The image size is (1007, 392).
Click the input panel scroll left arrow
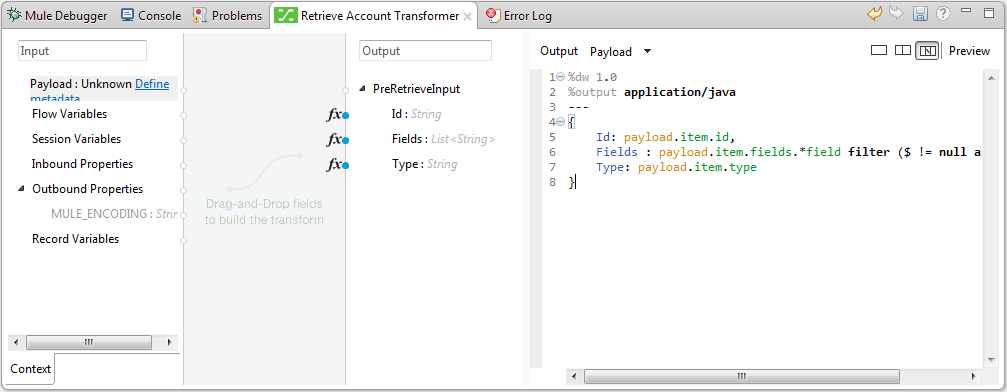click(x=16, y=343)
